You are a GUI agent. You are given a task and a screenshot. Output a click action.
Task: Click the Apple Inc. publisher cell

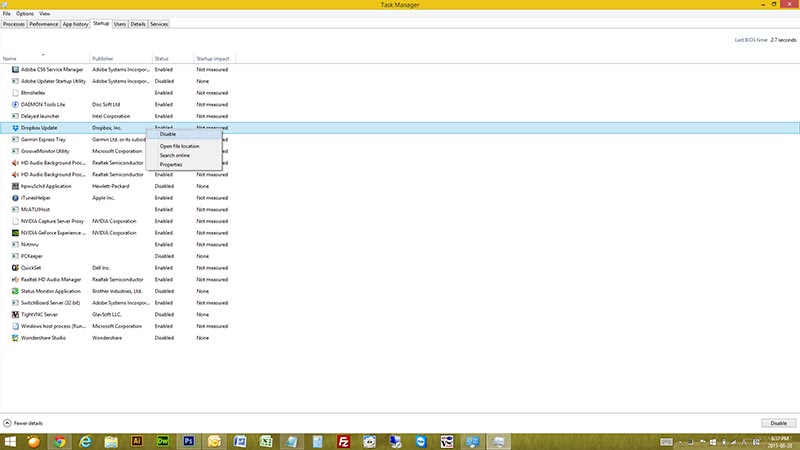point(104,198)
